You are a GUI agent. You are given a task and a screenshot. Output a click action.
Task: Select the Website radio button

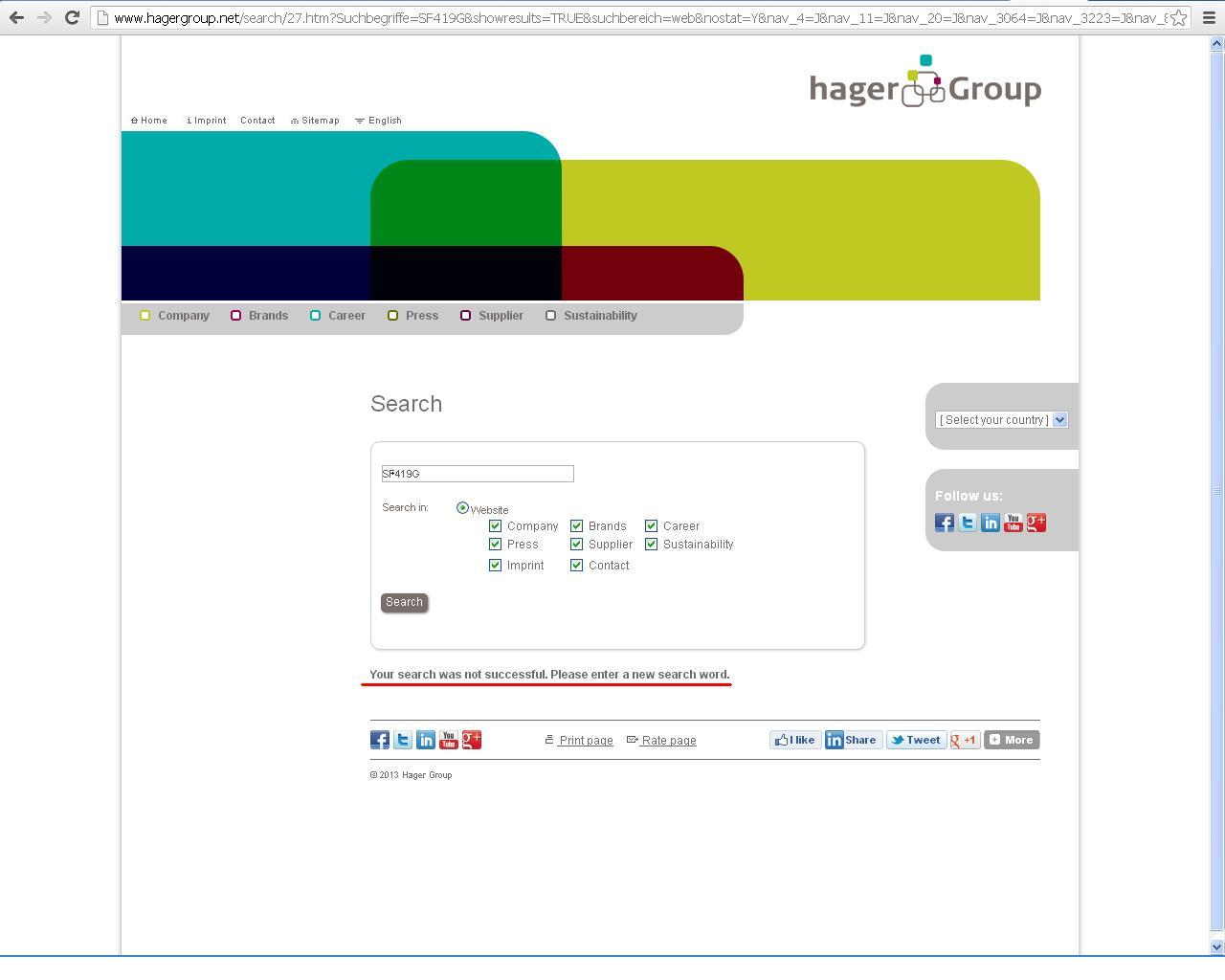[x=462, y=508]
